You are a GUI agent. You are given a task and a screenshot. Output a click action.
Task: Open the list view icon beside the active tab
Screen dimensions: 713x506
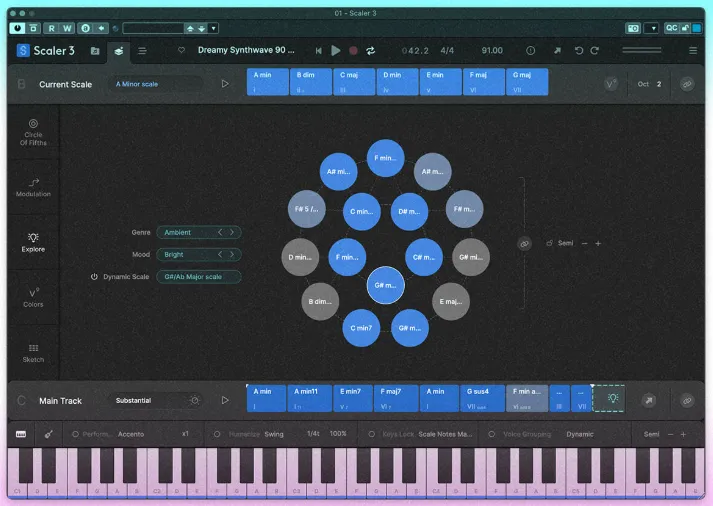point(142,50)
